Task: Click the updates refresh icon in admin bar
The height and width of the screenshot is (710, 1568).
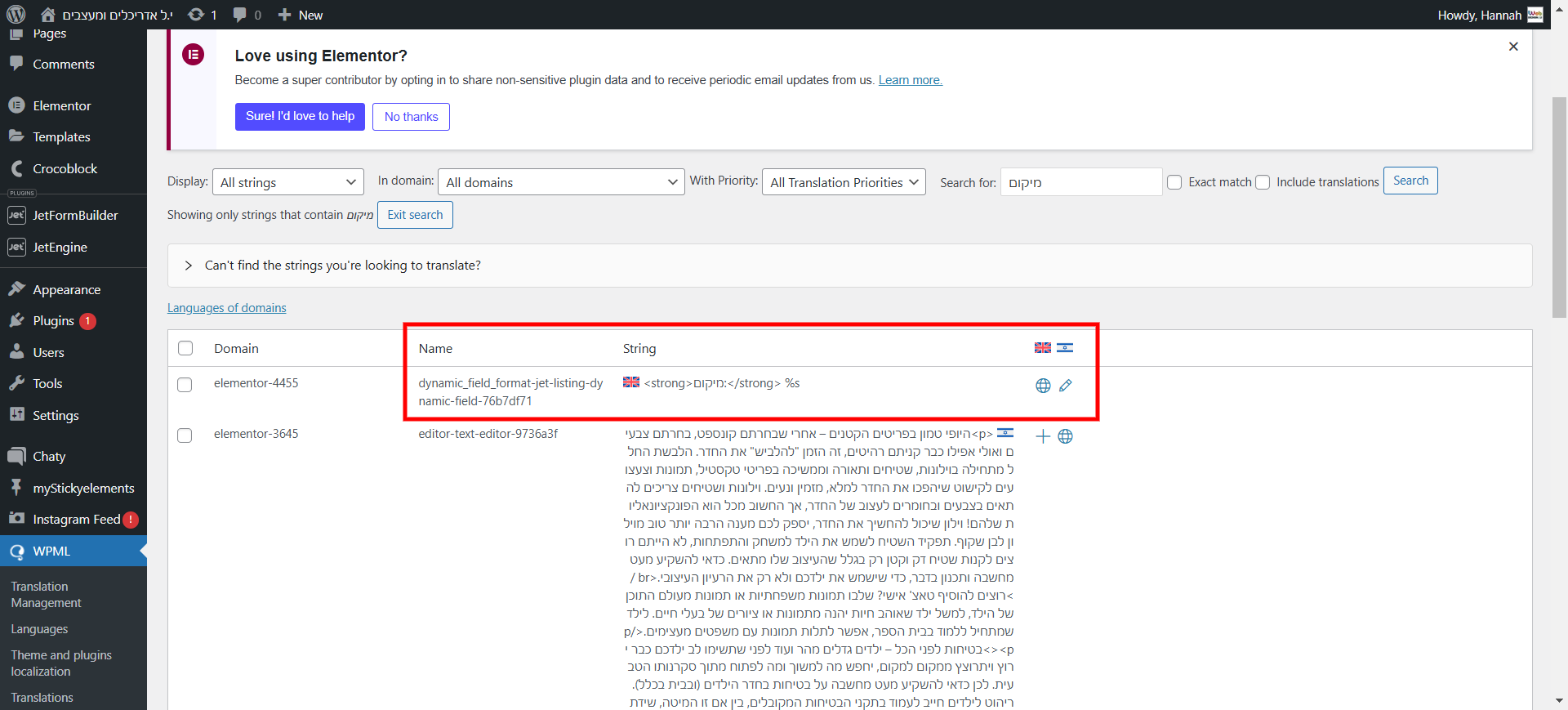Action: [x=196, y=15]
